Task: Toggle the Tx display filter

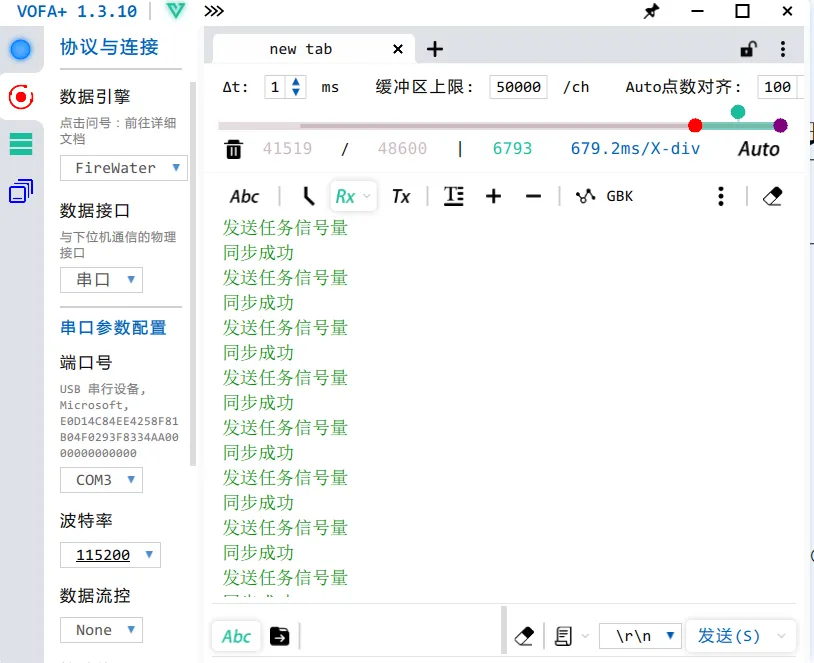Action: (x=401, y=196)
